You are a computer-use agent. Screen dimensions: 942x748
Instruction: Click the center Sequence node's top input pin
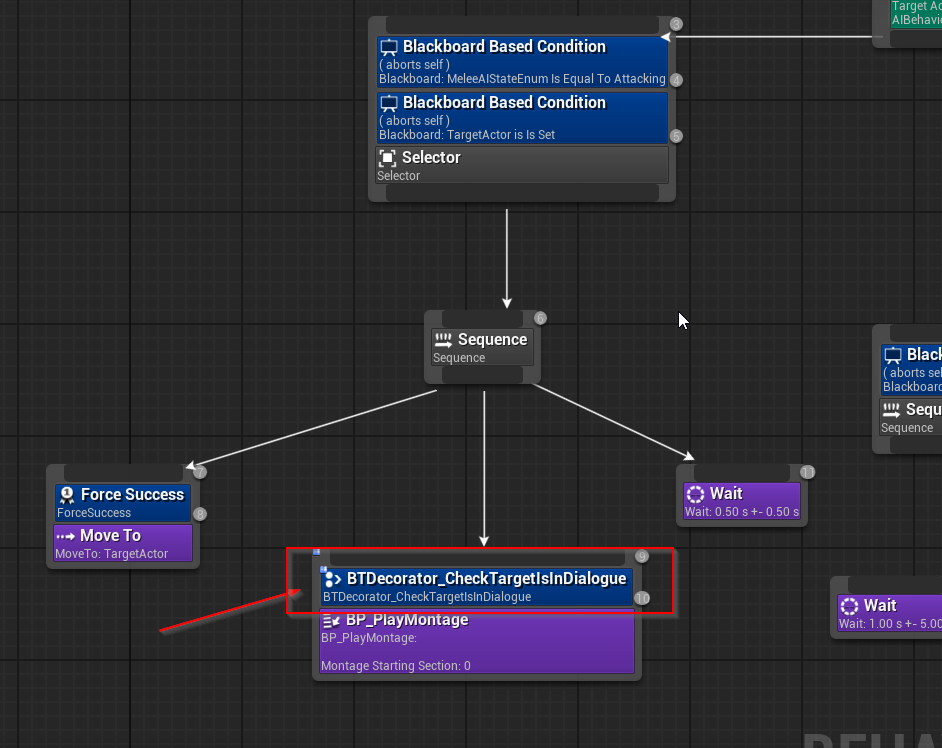click(x=482, y=318)
